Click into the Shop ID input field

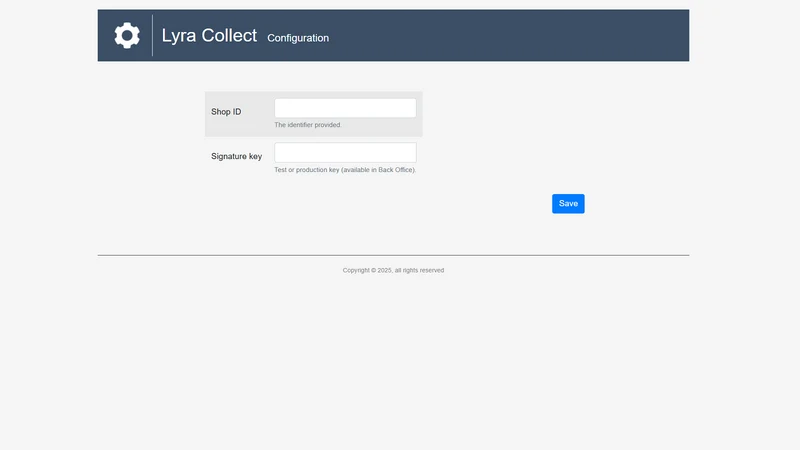coord(345,108)
